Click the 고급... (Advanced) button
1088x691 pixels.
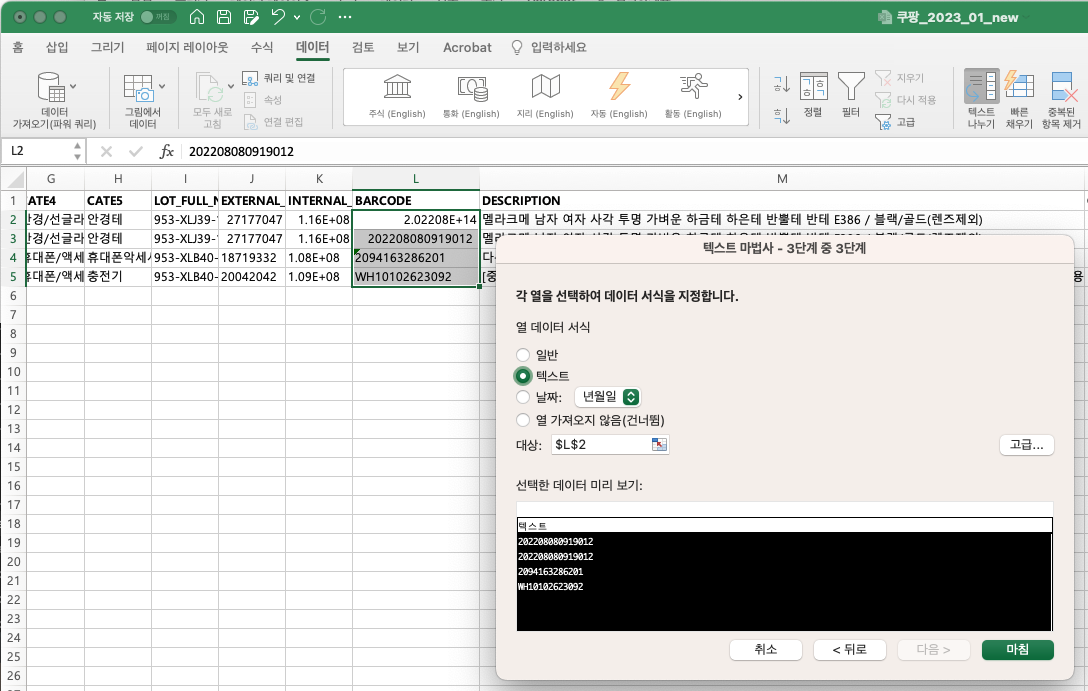click(1026, 445)
